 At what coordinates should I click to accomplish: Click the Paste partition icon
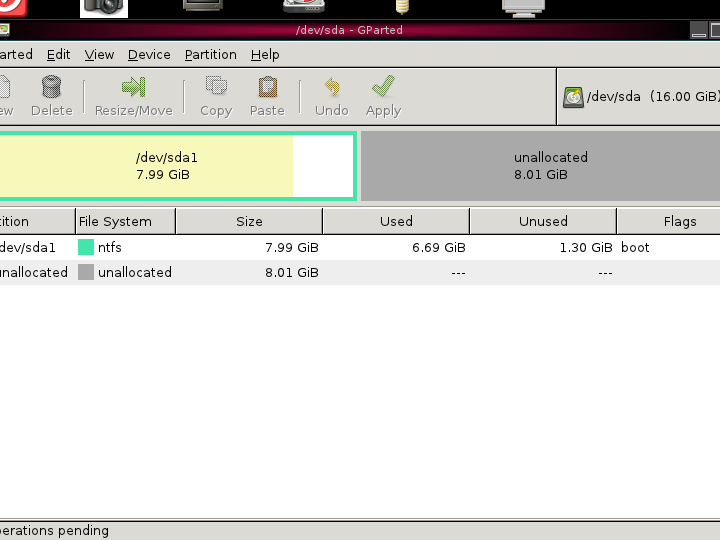[x=267, y=88]
